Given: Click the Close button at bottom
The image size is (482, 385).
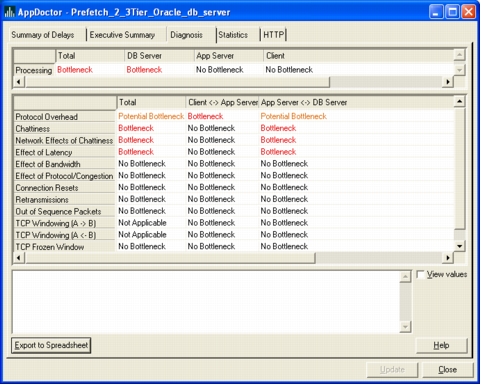Looking at the screenshot, I should (447, 370).
